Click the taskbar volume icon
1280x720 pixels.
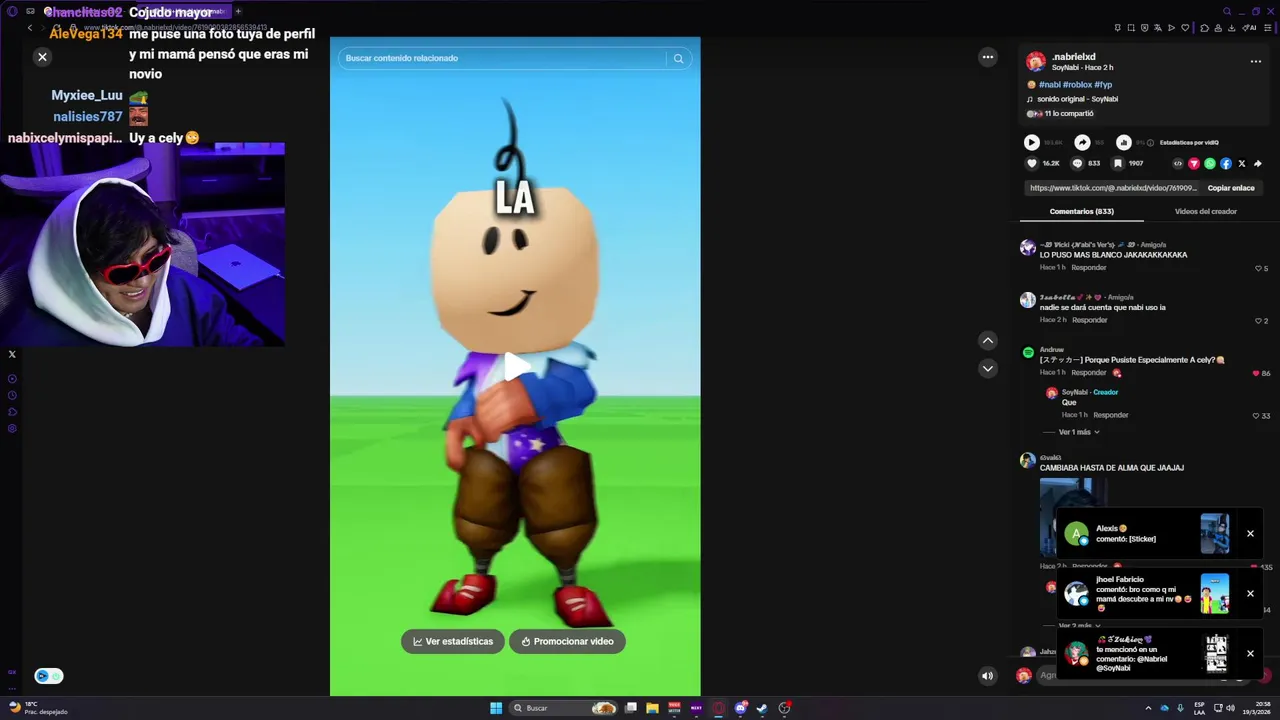click(x=1230, y=708)
